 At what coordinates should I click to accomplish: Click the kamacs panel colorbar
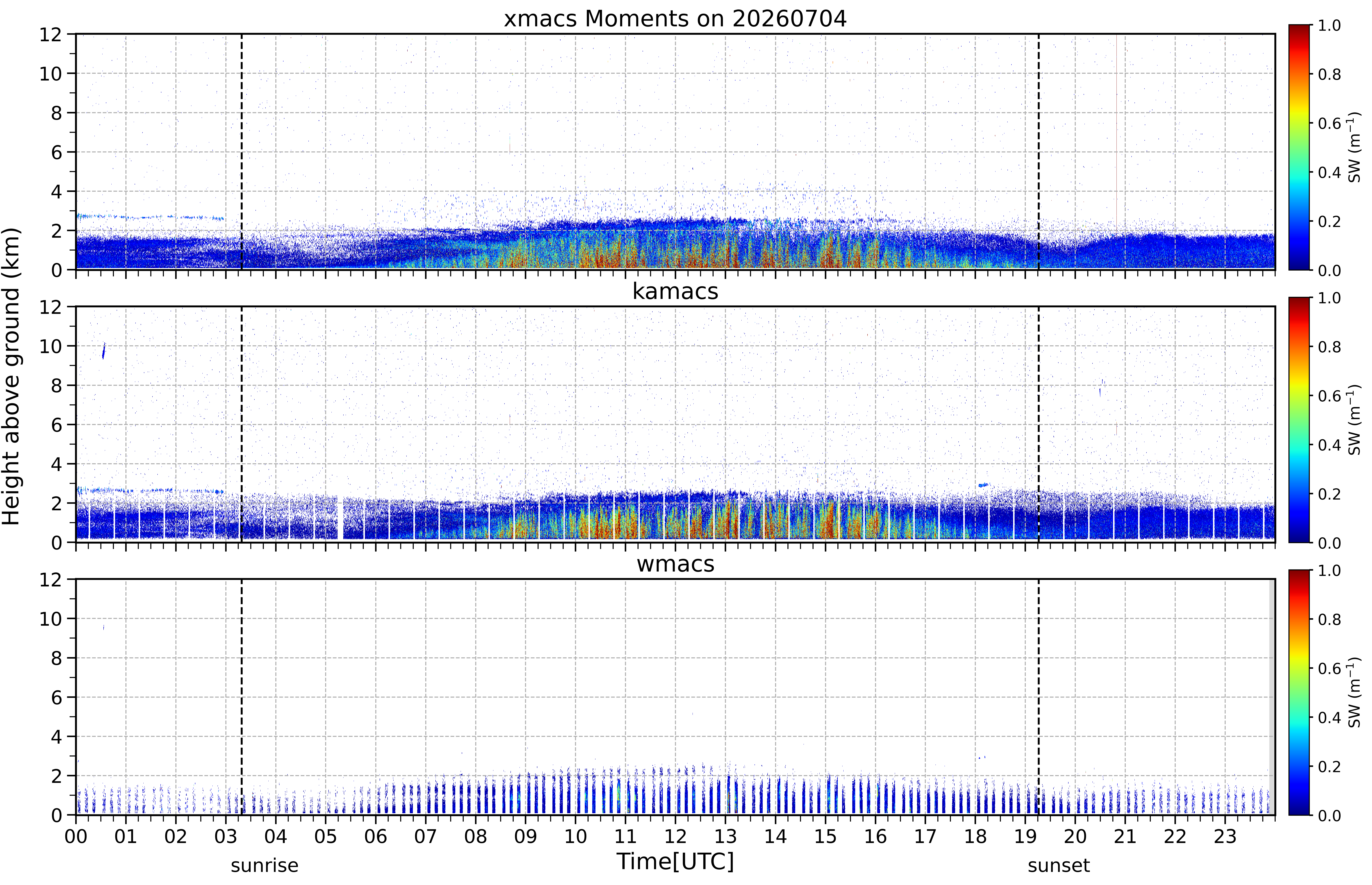tap(1298, 420)
